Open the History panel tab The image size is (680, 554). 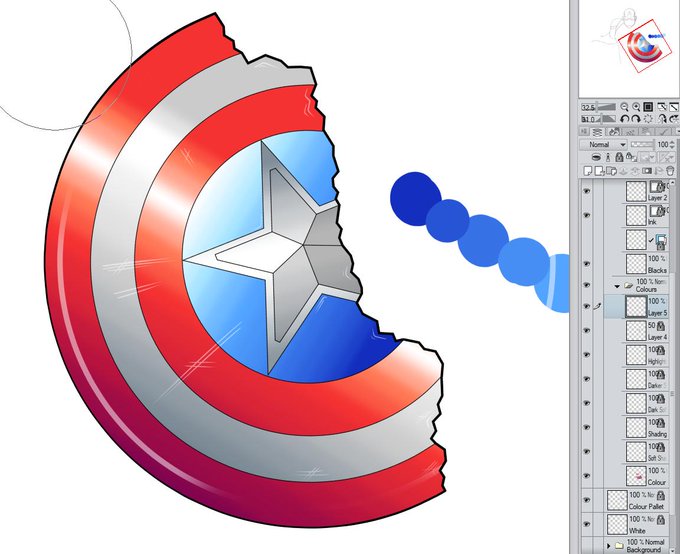[646, 132]
